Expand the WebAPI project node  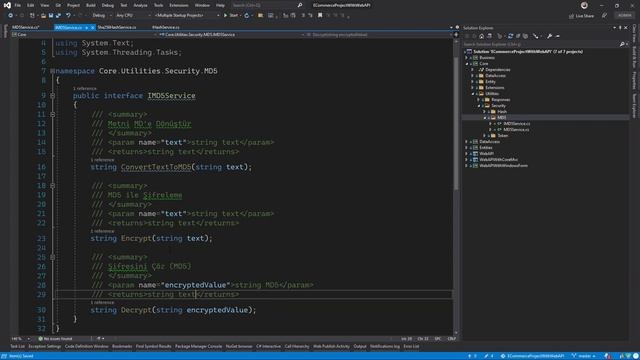click(x=467, y=153)
